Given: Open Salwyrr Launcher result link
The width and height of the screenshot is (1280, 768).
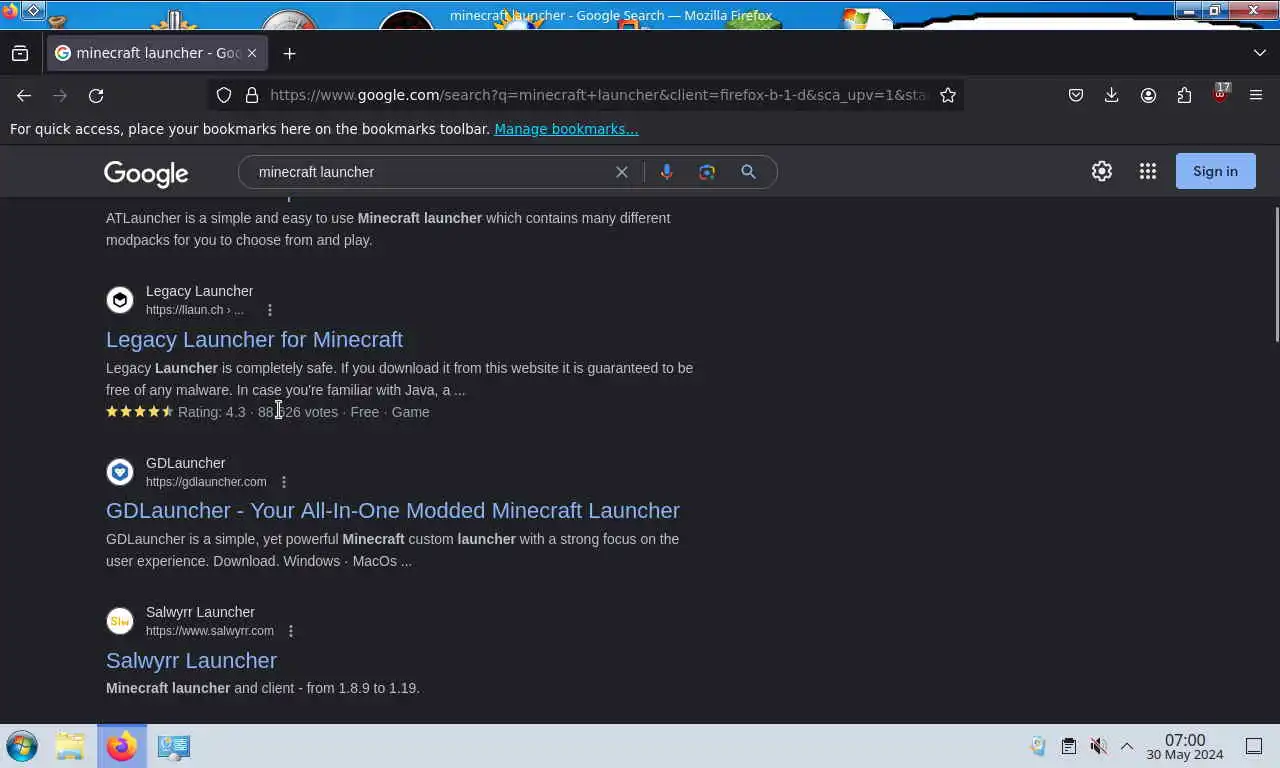Looking at the screenshot, I should point(191,660).
